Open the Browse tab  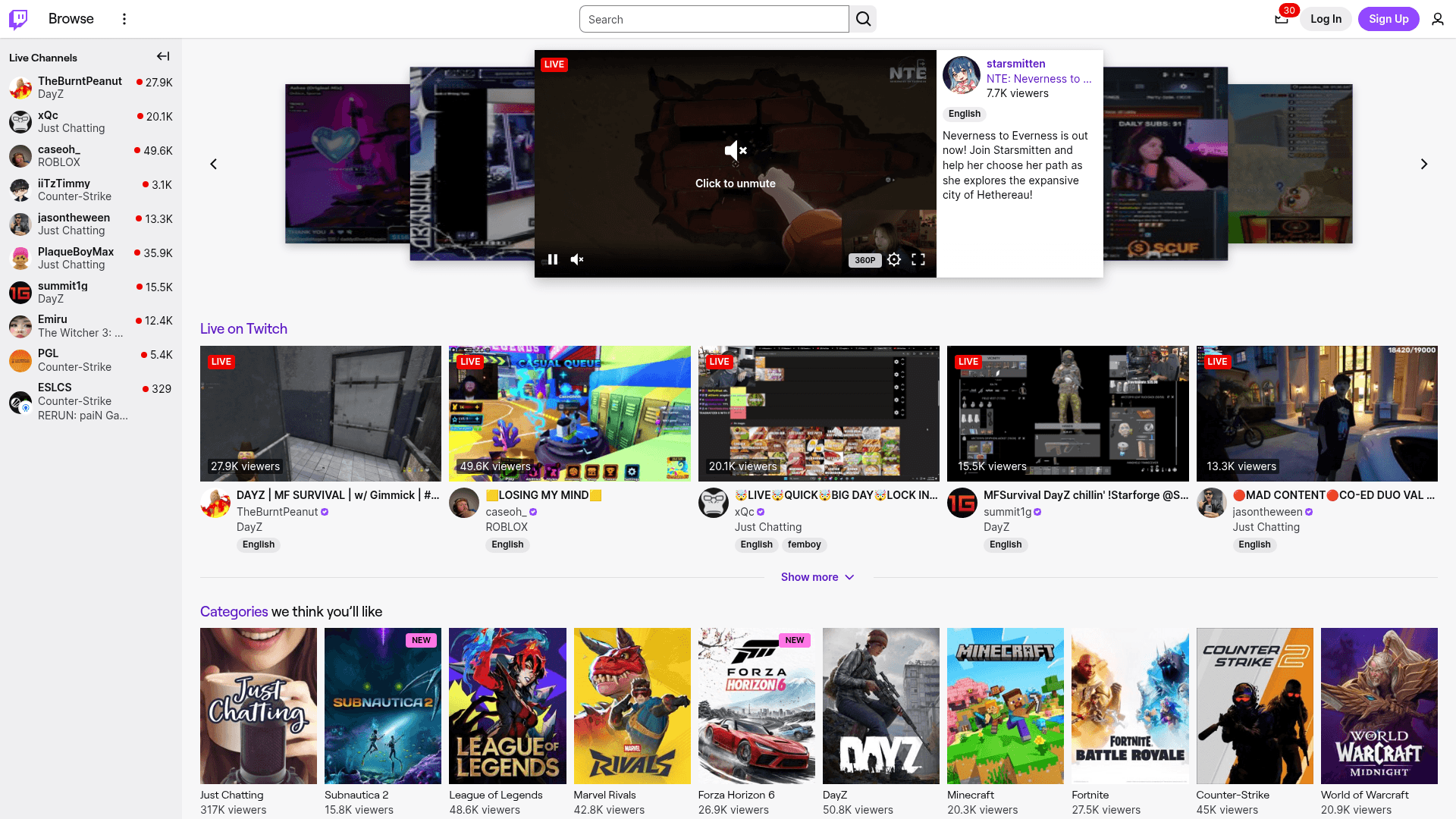(71, 19)
